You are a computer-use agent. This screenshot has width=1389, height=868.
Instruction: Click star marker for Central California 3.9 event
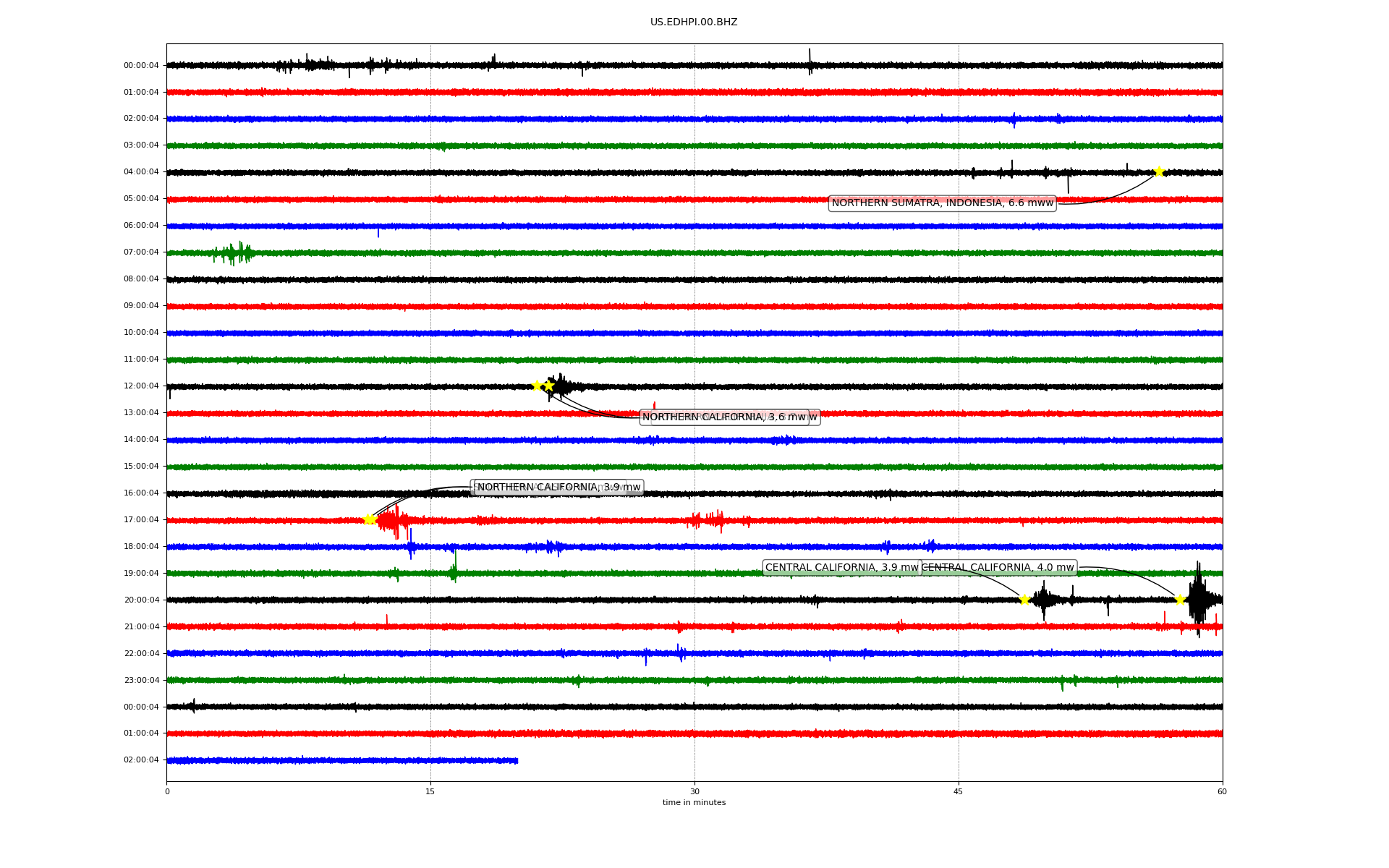(1024, 600)
